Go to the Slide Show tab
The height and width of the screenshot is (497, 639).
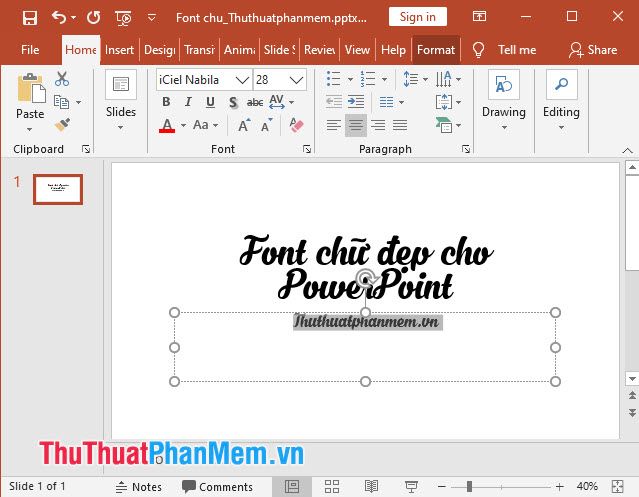pos(280,50)
